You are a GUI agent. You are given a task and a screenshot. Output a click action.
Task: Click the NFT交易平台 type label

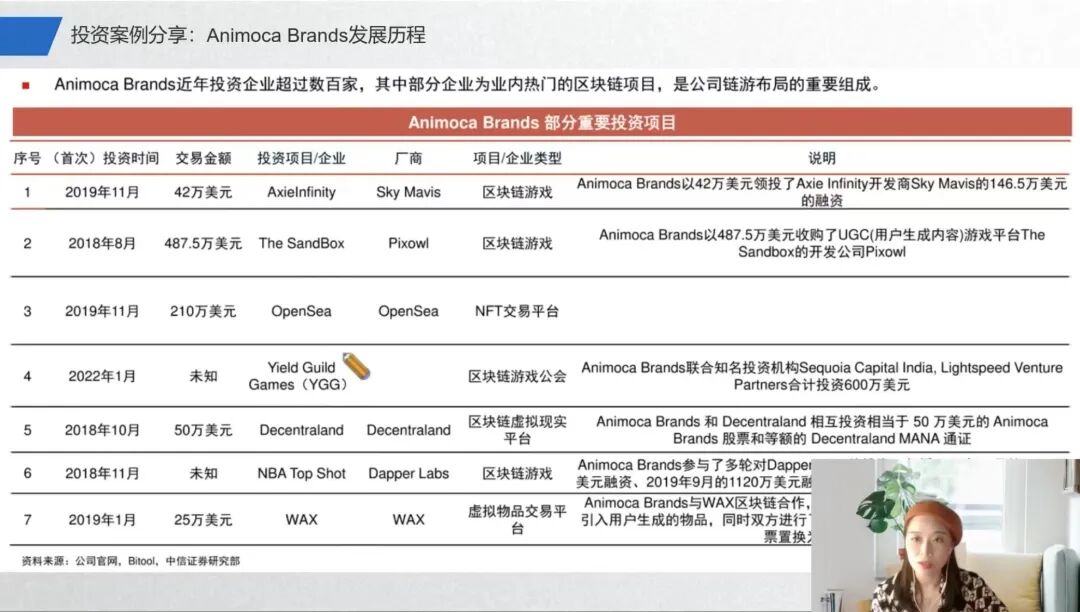coord(517,311)
